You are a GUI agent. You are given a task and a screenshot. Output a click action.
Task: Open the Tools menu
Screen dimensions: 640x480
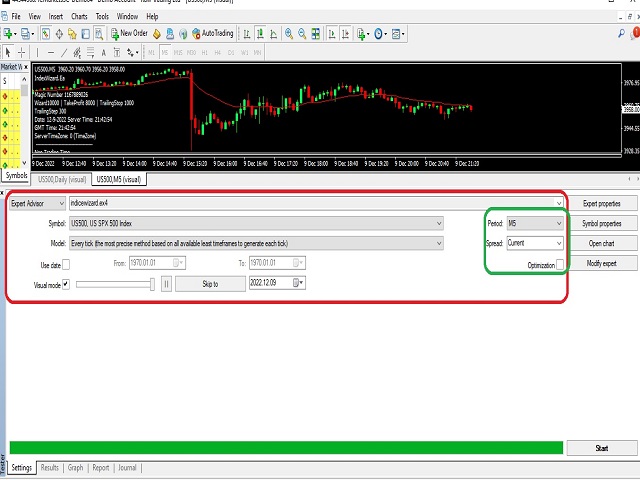point(102,16)
